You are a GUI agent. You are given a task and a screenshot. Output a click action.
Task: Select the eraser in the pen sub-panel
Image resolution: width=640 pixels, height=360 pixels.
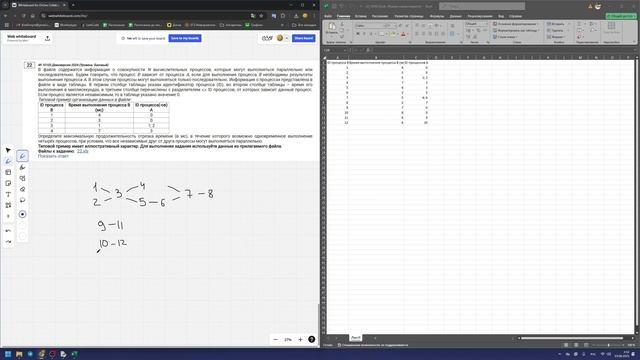coord(22,189)
